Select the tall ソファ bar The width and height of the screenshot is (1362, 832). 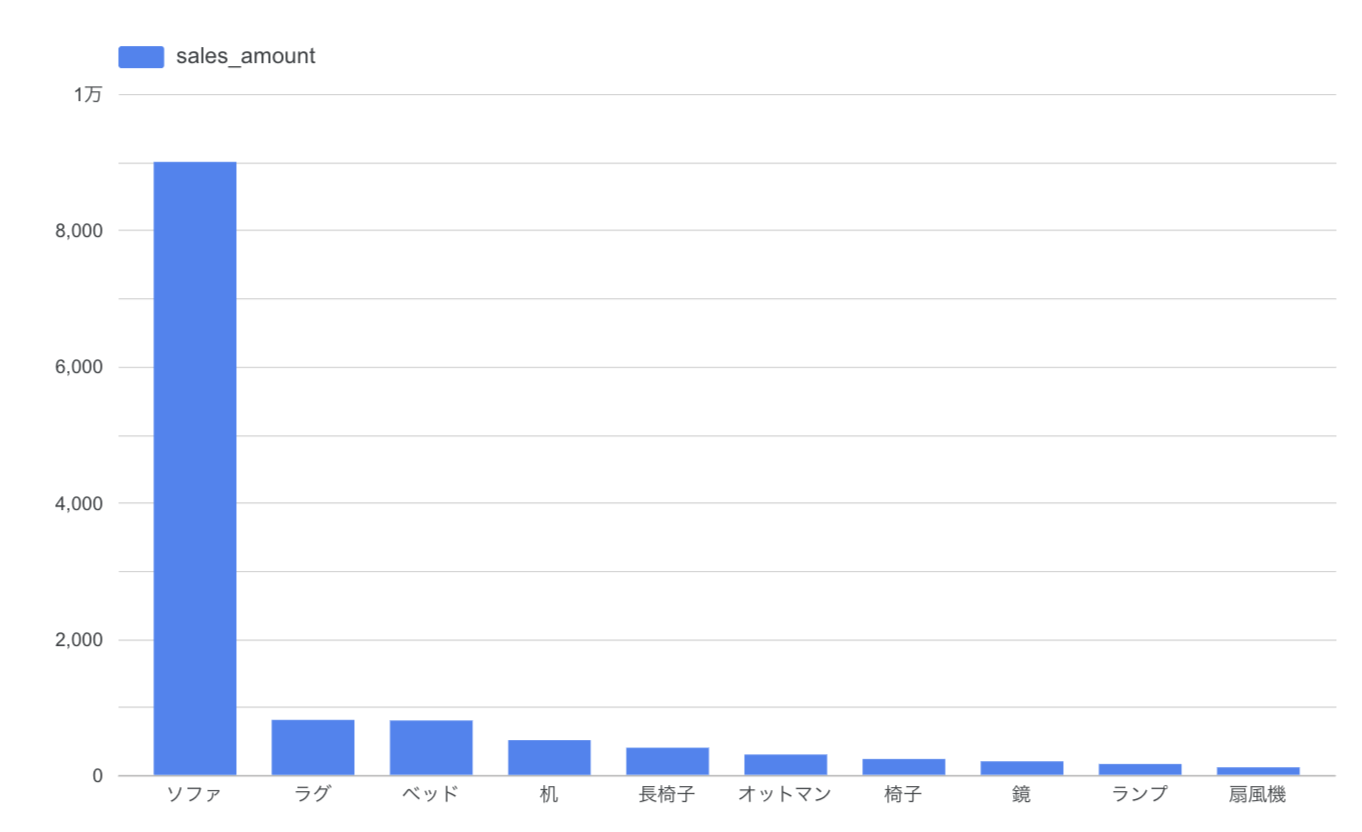coord(195,468)
